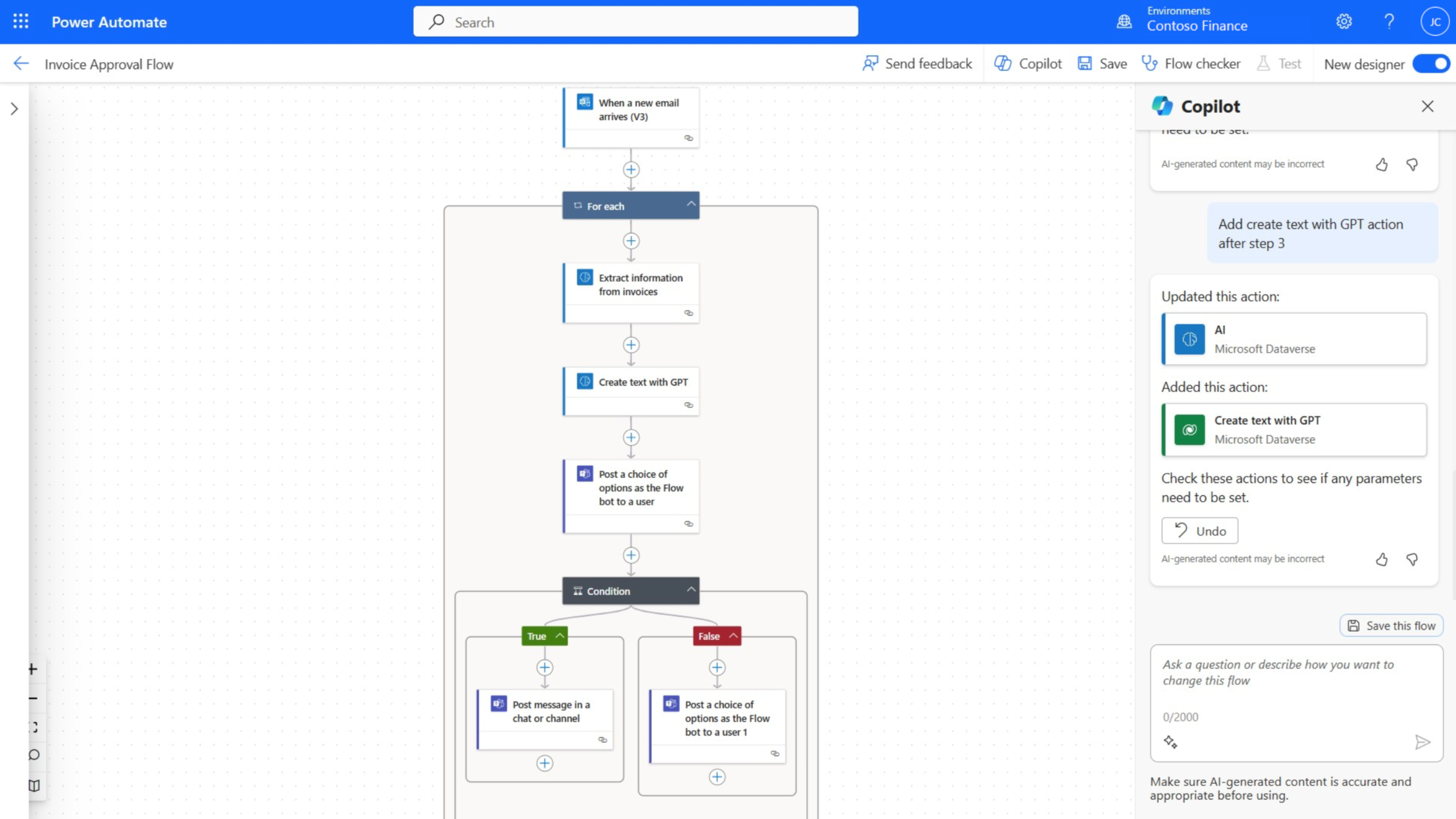The width and height of the screenshot is (1456, 819).
Task: Open canvas search with the magnifier icon
Action: (x=33, y=755)
